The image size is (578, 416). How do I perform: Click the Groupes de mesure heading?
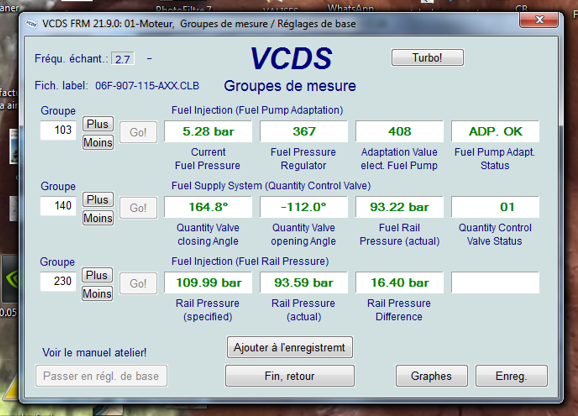(290, 86)
